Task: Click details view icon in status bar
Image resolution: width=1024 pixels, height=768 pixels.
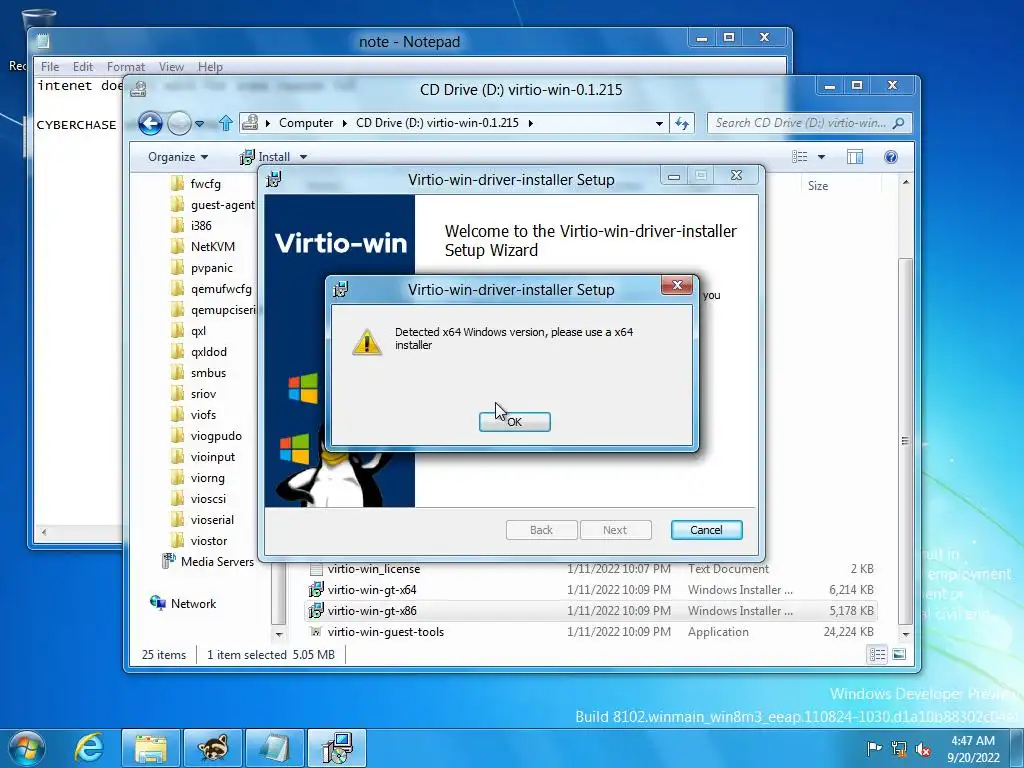Action: [877, 654]
